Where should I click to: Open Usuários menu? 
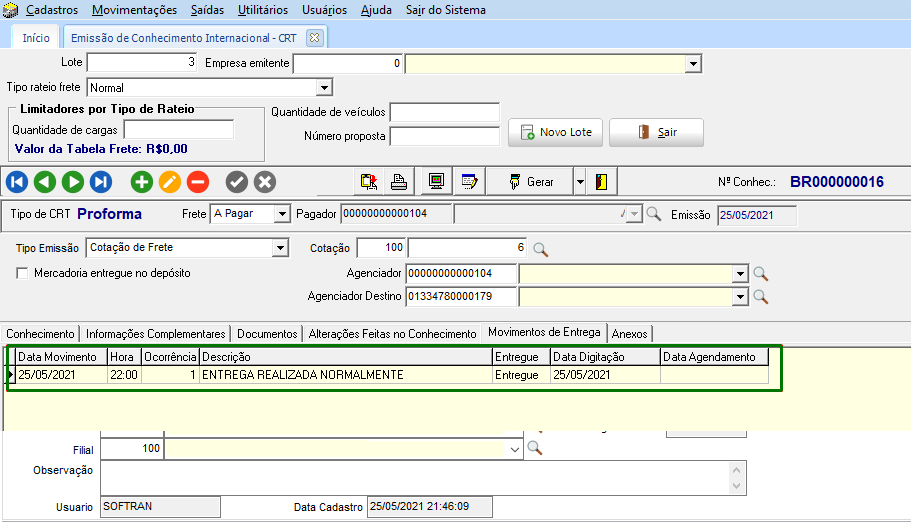[x=324, y=10]
